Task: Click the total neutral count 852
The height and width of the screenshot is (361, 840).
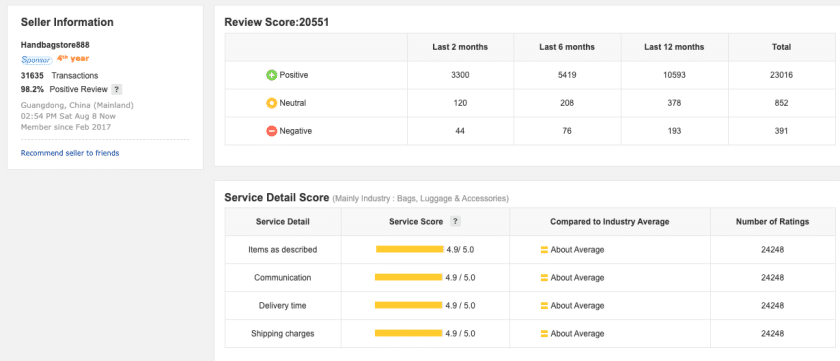Action: pos(781,103)
